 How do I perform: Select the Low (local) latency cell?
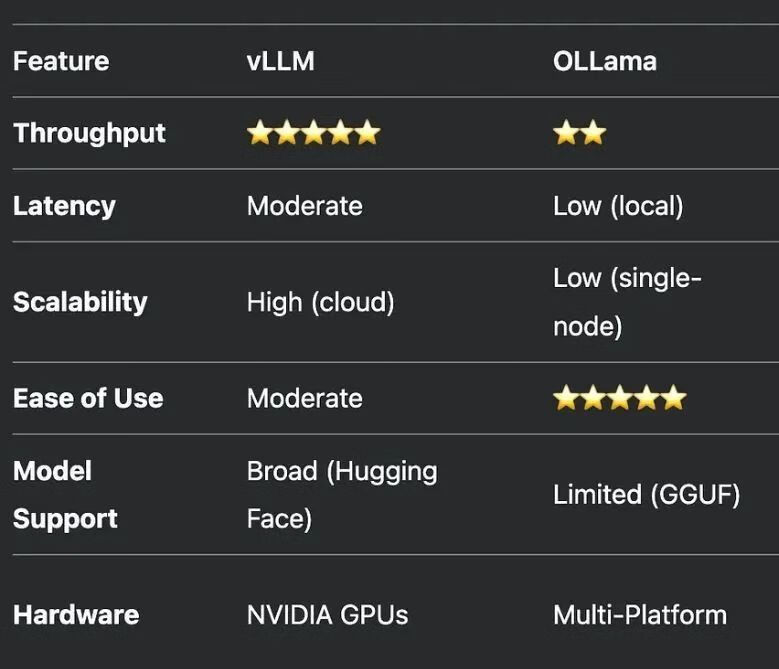pos(618,206)
